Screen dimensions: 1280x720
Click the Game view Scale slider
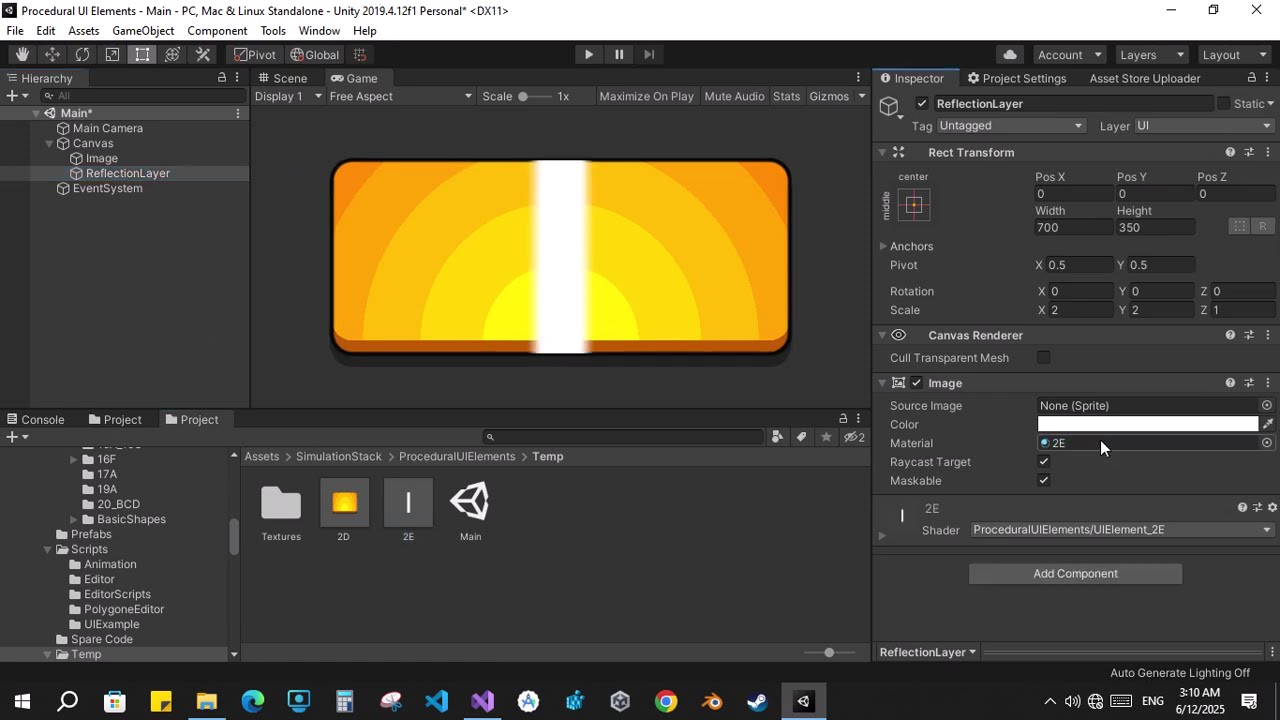pos(535,96)
